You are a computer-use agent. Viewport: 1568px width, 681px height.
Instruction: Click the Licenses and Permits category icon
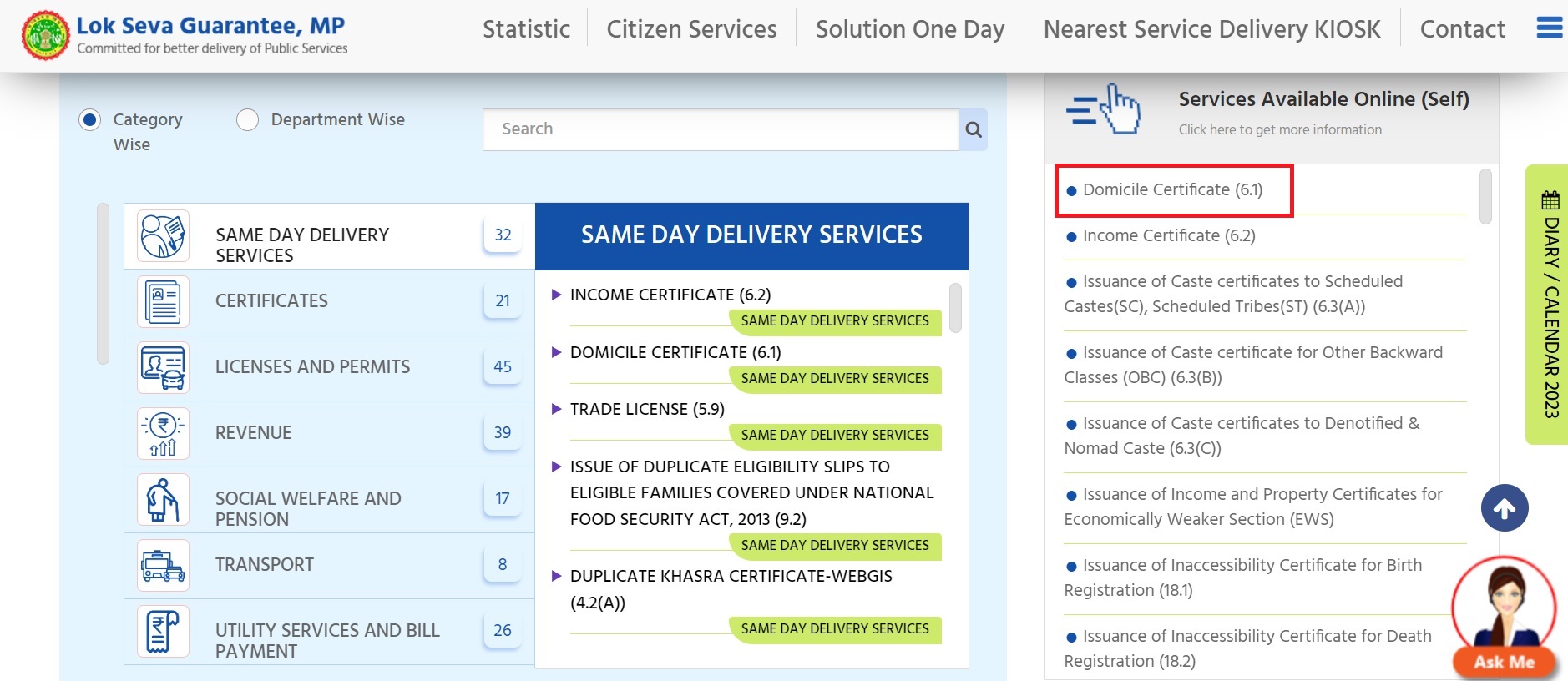163,367
